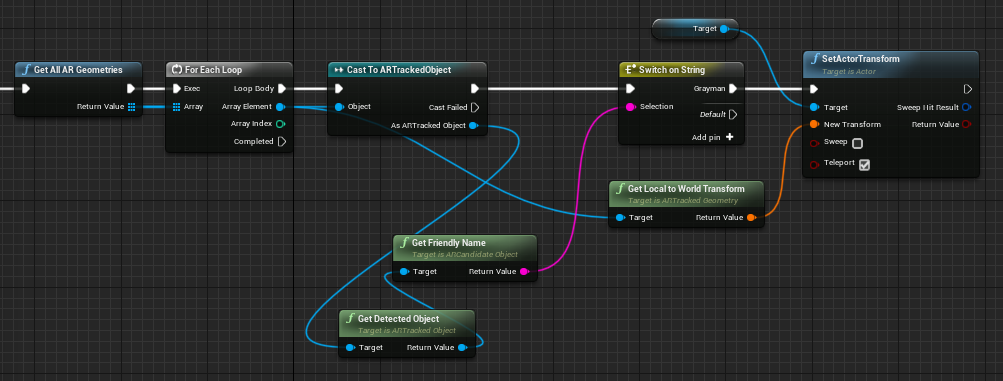Image resolution: width=1003 pixels, height=381 pixels.
Task: Click the New Transform input pin
Action: pos(814,124)
